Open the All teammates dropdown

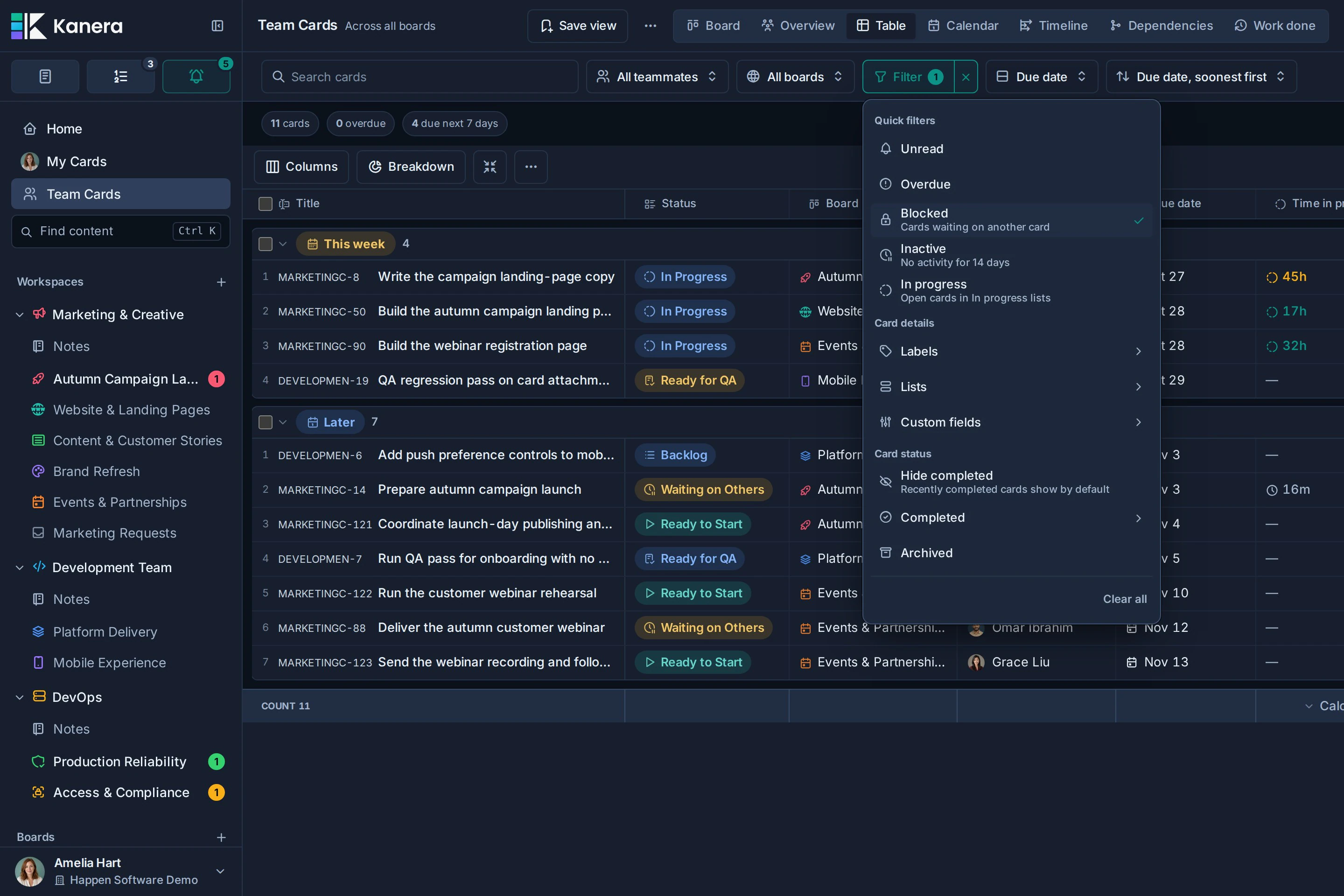657,77
